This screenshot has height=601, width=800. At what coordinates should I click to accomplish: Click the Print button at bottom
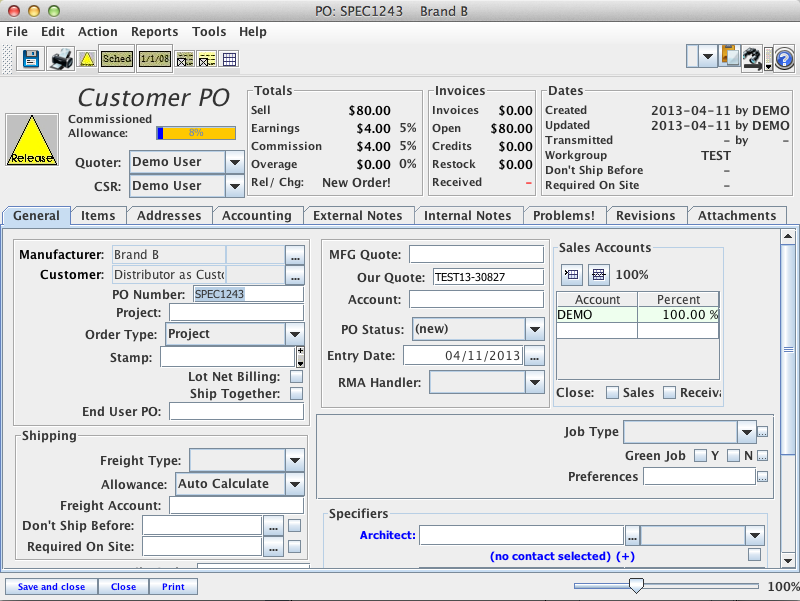point(173,587)
